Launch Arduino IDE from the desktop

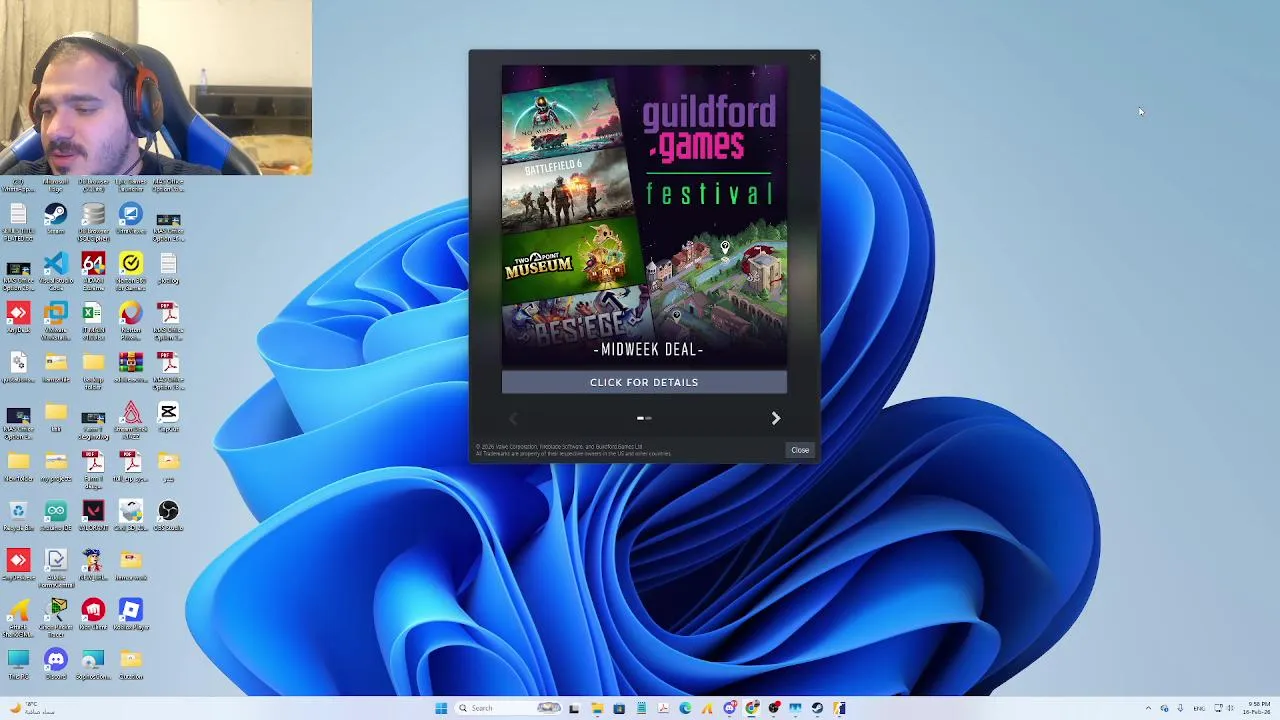55,515
